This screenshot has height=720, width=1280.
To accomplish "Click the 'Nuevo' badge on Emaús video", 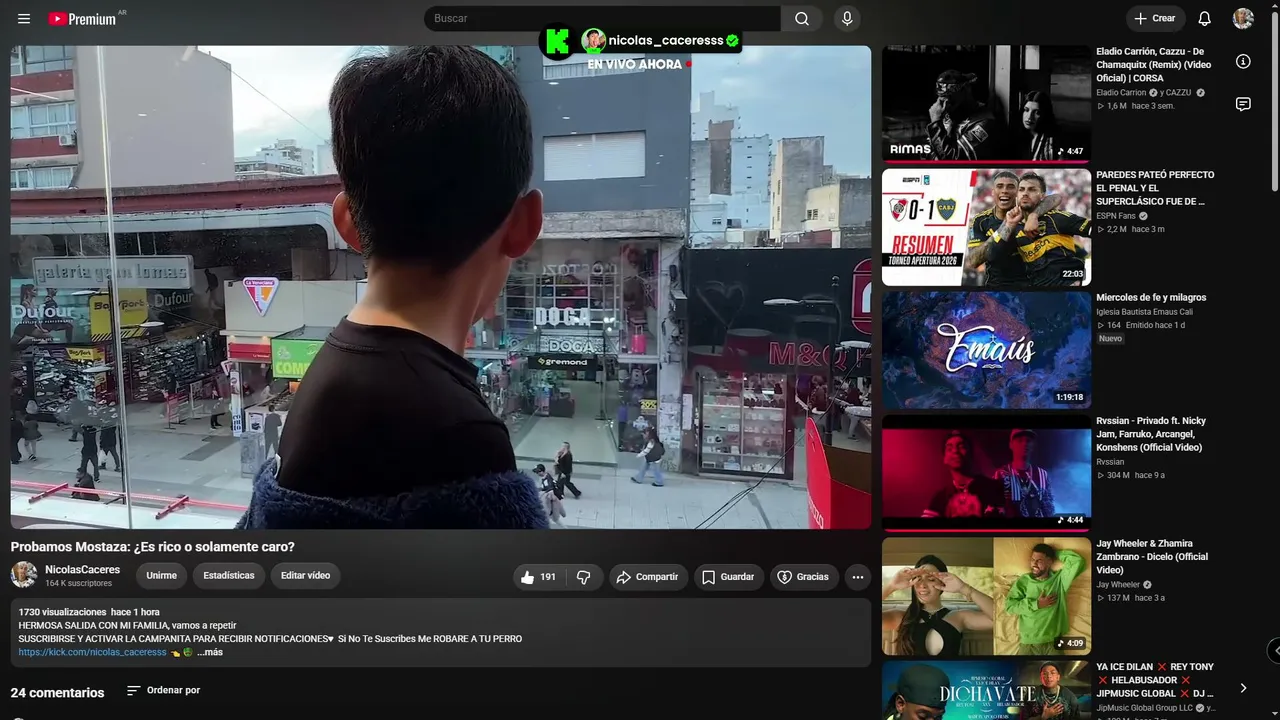I will [1111, 339].
